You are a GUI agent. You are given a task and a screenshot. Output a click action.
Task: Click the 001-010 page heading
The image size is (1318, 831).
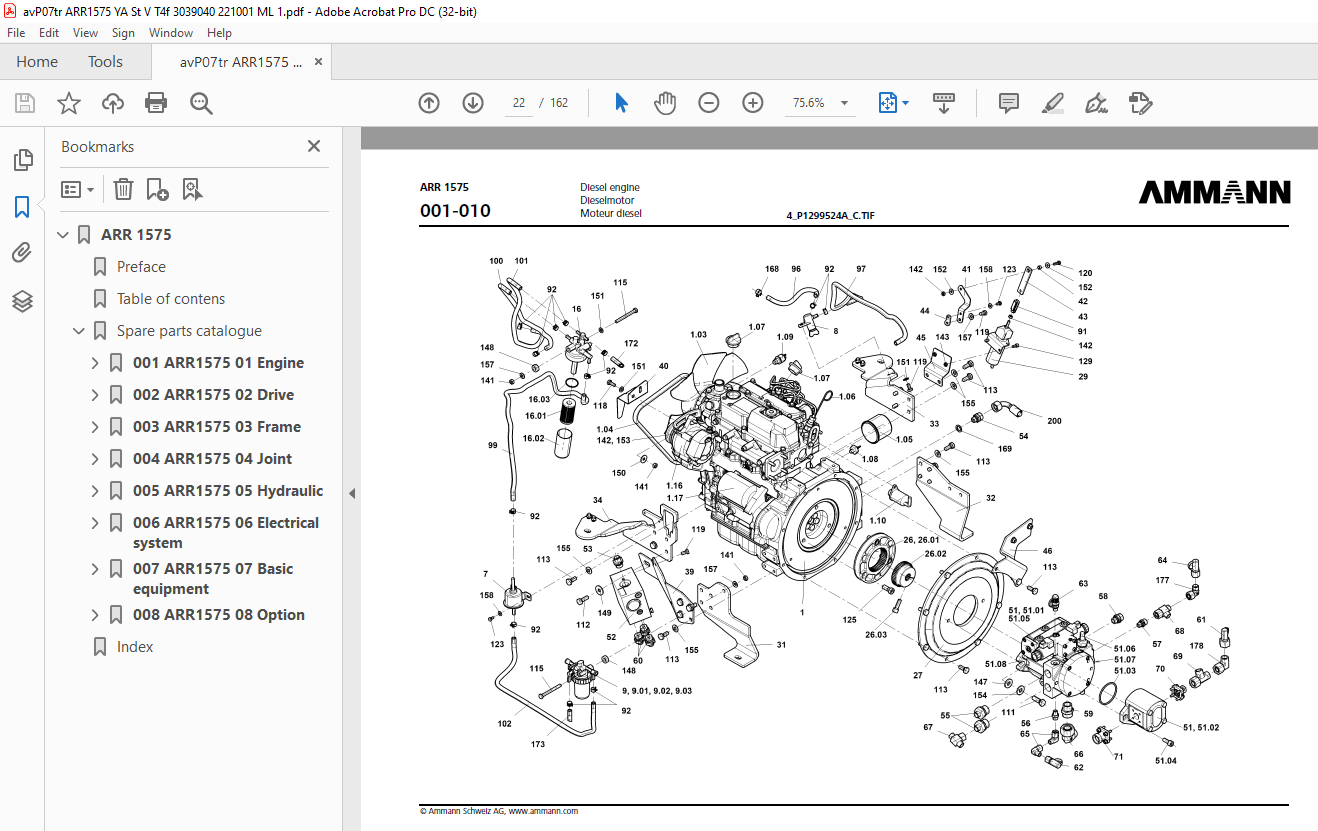click(x=455, y=211)
